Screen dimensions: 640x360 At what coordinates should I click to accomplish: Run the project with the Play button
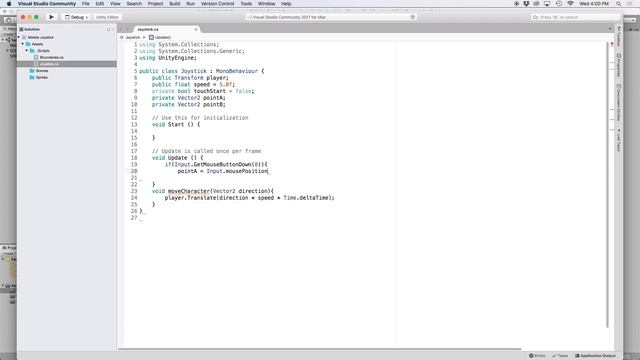click(51, 17)
